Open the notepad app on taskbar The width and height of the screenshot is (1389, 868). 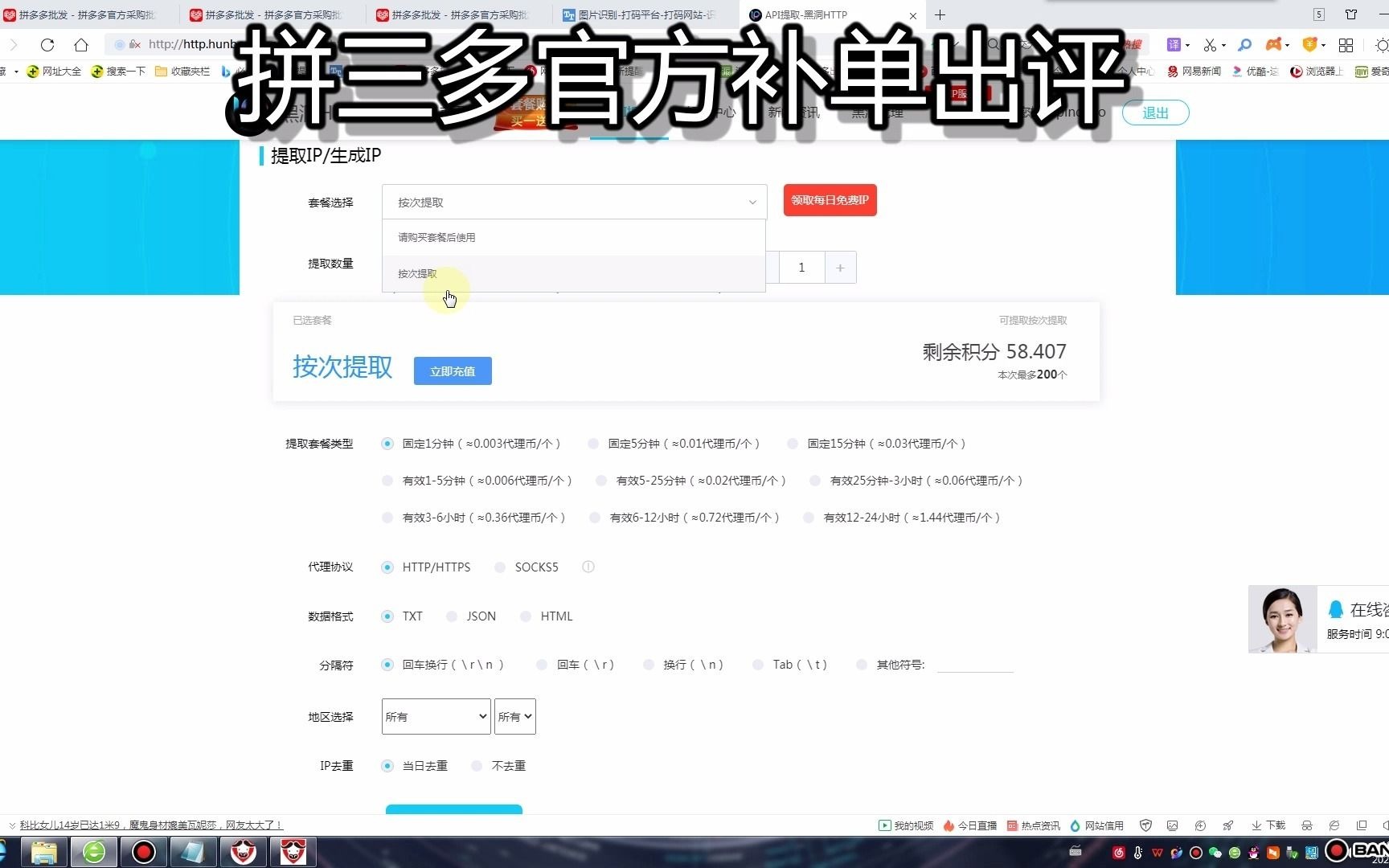coord(194,852)
